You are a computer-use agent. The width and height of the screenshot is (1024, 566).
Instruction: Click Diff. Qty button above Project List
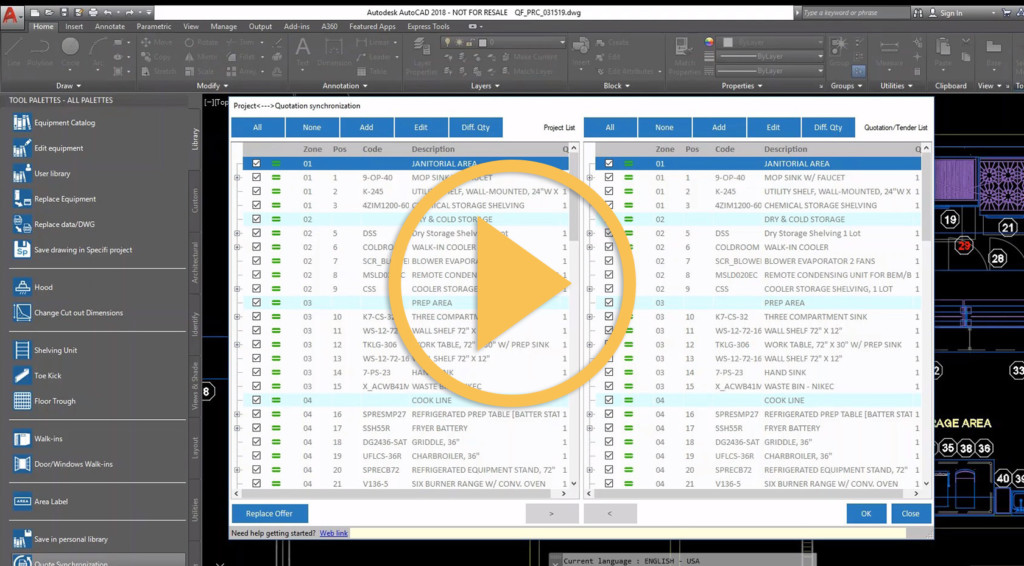pos(475,128)
